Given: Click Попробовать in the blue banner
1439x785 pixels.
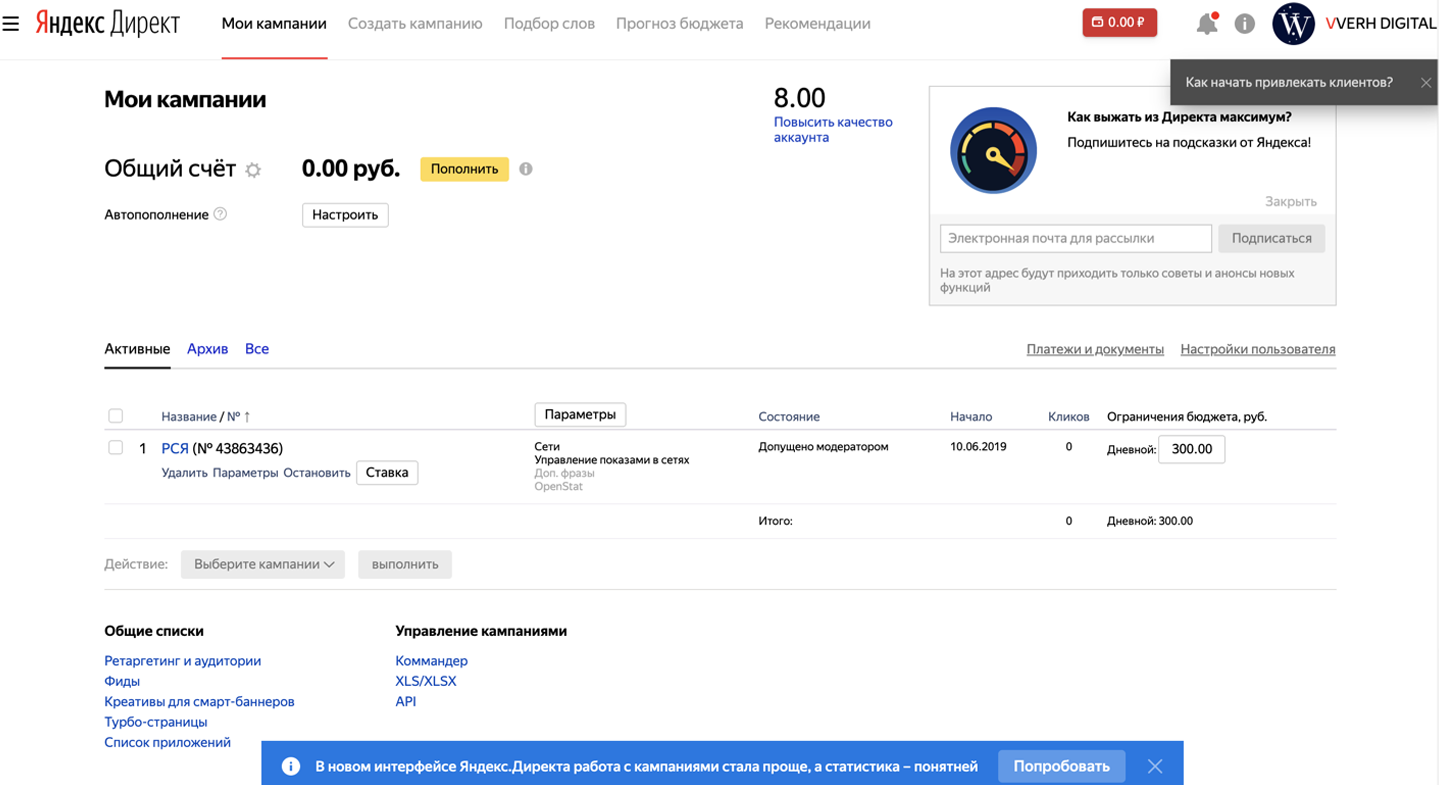Looking at the screenshot, I should pos(1061,766).
